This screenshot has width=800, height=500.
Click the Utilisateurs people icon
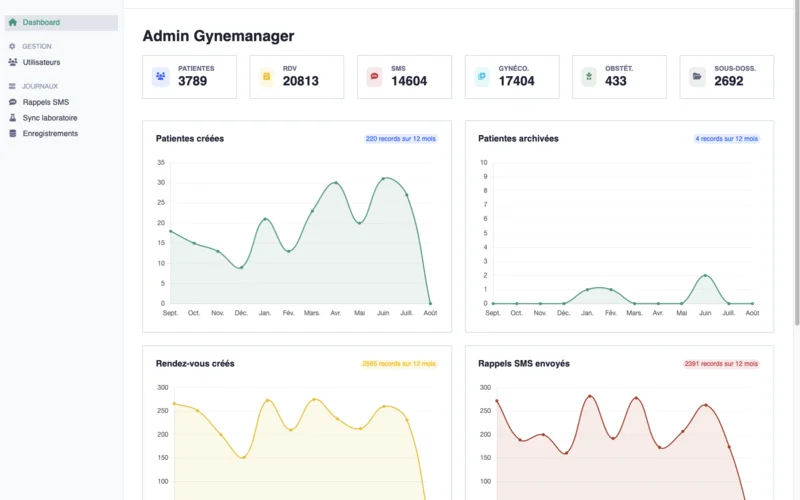tap(13, 62)
